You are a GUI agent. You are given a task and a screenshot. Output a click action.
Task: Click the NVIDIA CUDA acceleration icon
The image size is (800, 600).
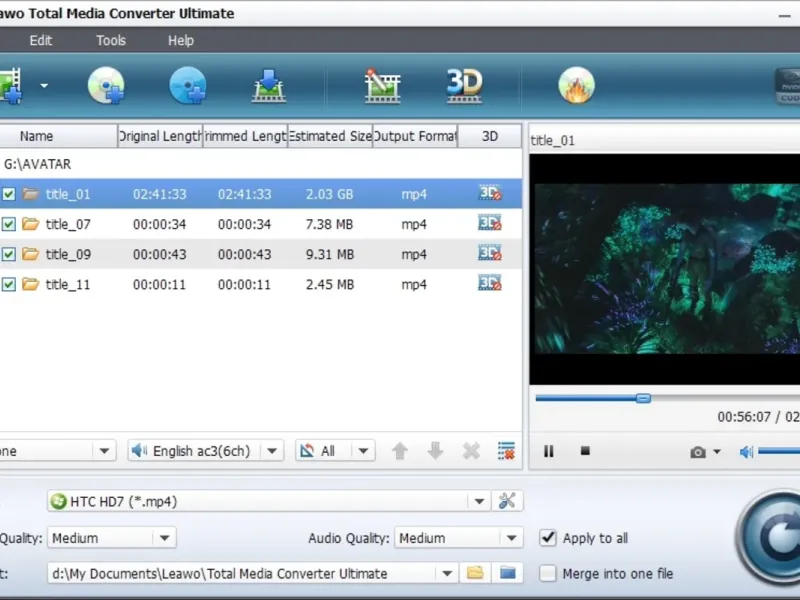tap(787, 86)
